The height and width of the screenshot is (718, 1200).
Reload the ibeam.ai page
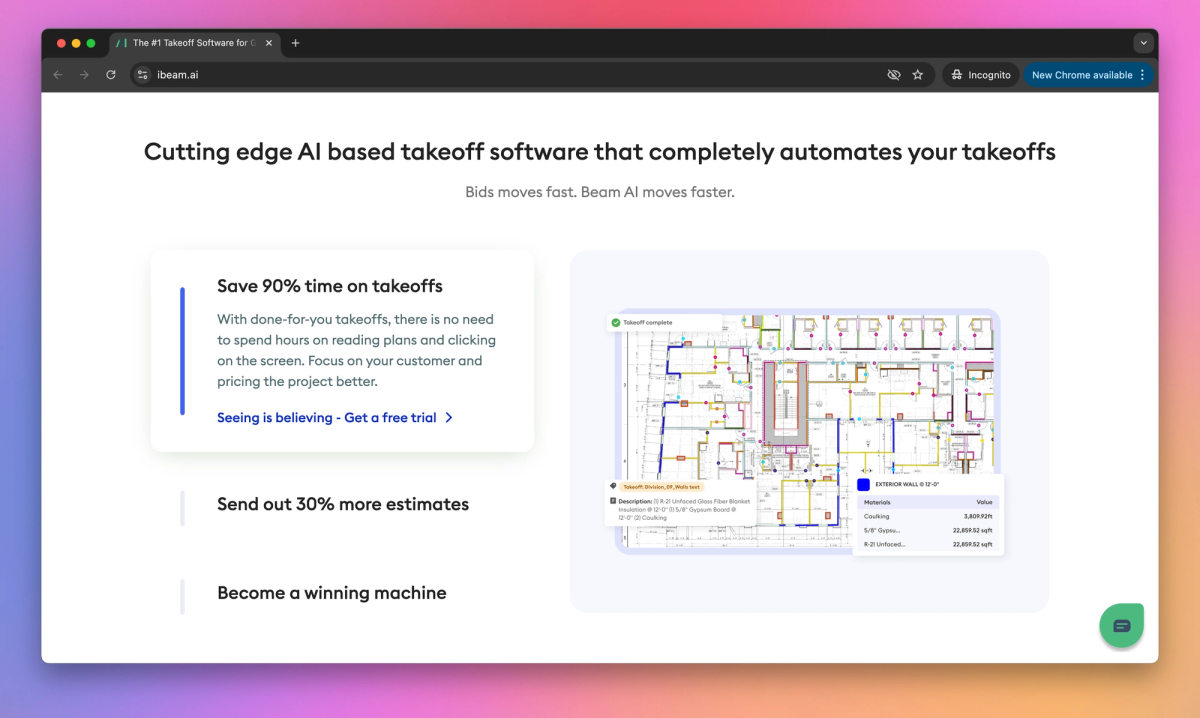[111, 75]
